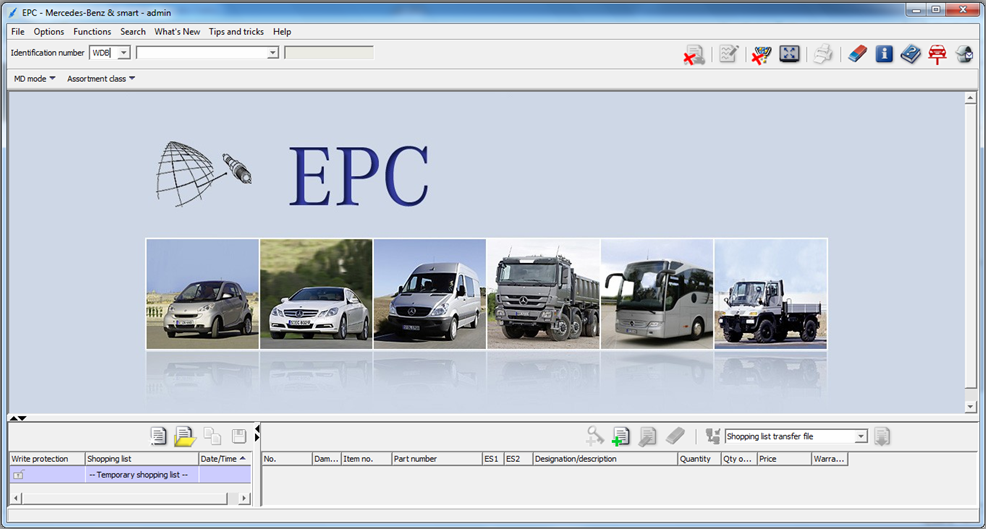This screenshot has width=986, height=529.
Task: Click the white Mercedes coupe thumbnail
Action: click(x=316, y=294)
